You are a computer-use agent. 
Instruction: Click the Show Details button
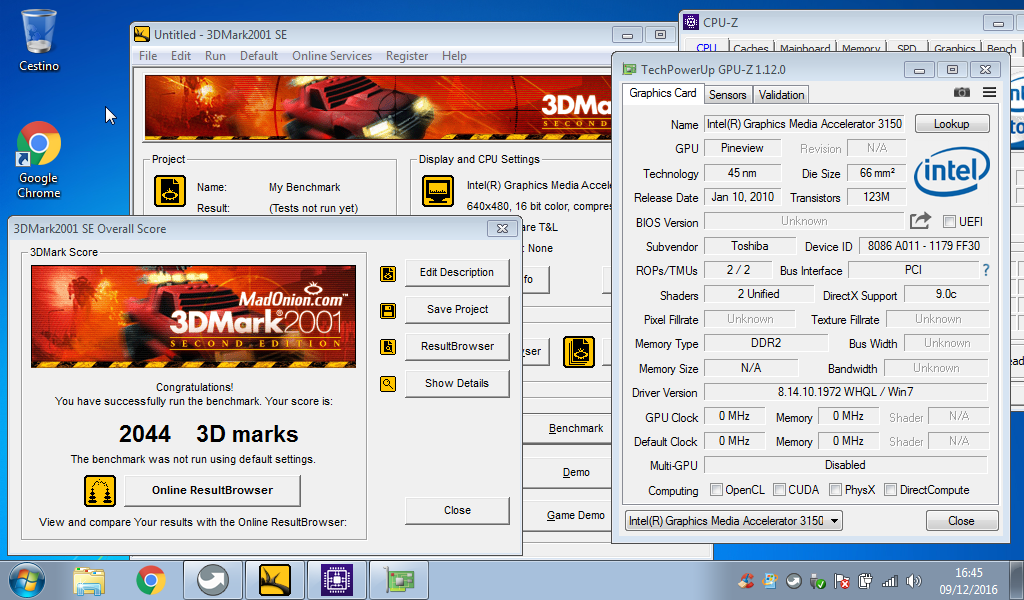pos(457,383)
